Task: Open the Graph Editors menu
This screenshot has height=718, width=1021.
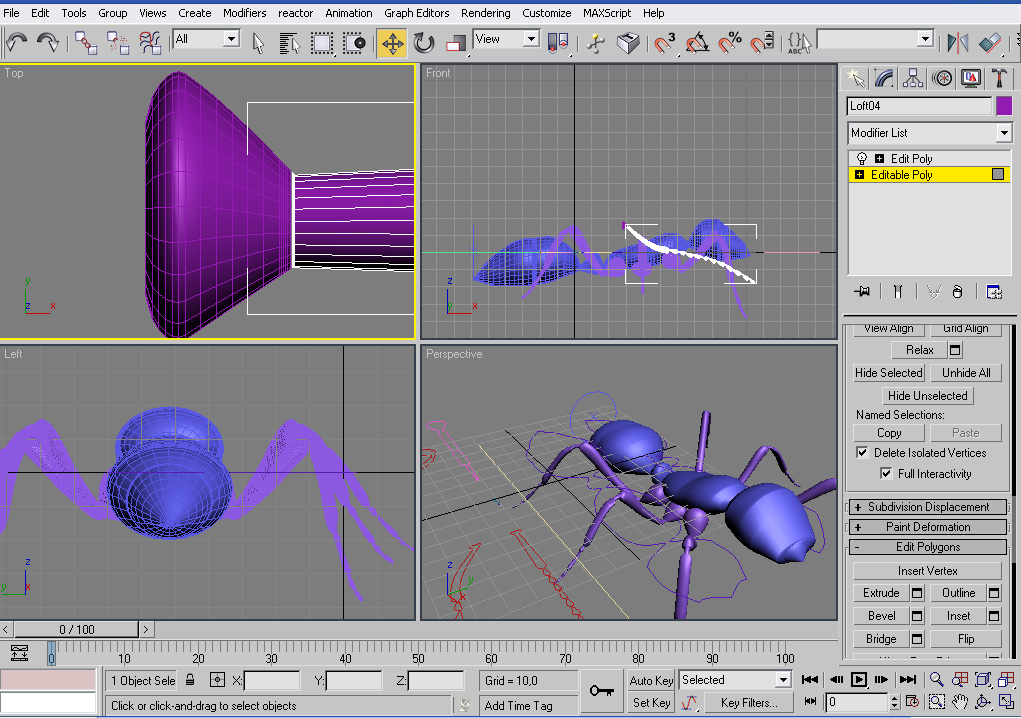Action: 416,13
